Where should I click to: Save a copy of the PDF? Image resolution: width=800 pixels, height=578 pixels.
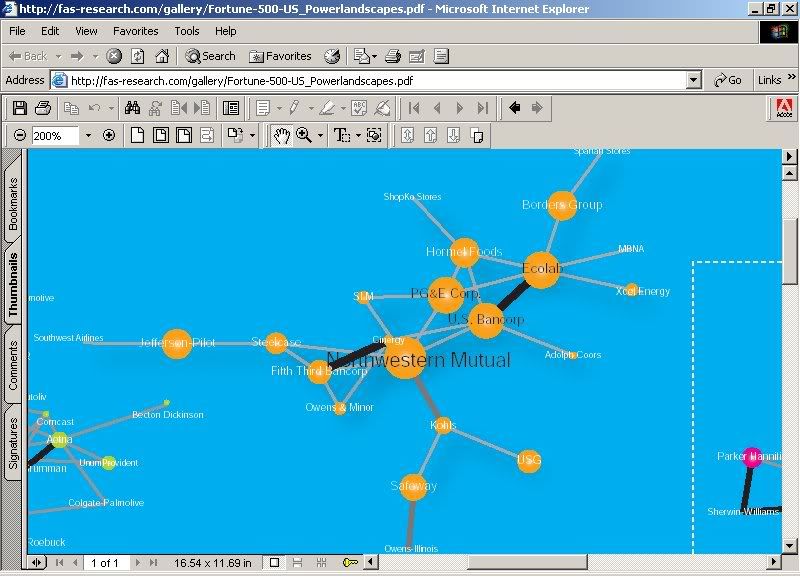coord(19,108)
